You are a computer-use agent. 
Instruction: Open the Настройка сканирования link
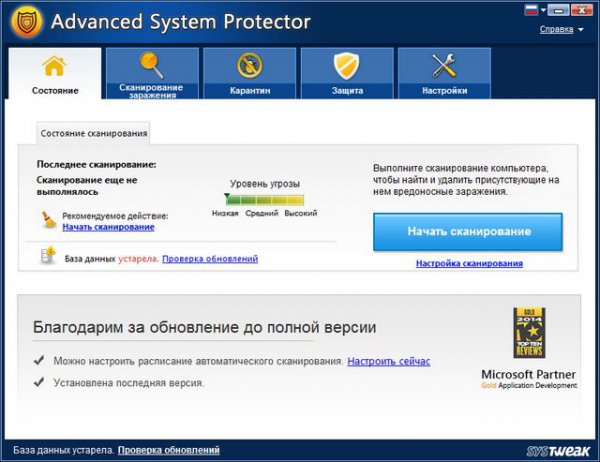click(x=469, y=263)
